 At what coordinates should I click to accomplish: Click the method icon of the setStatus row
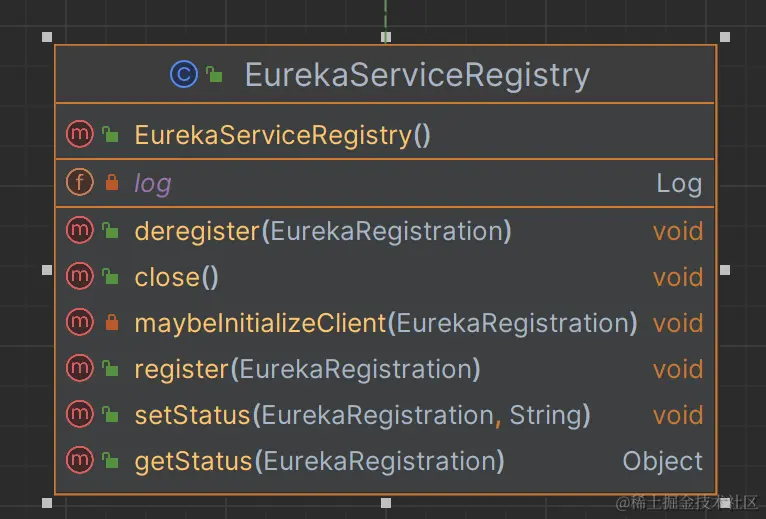[x=80, y=413]
